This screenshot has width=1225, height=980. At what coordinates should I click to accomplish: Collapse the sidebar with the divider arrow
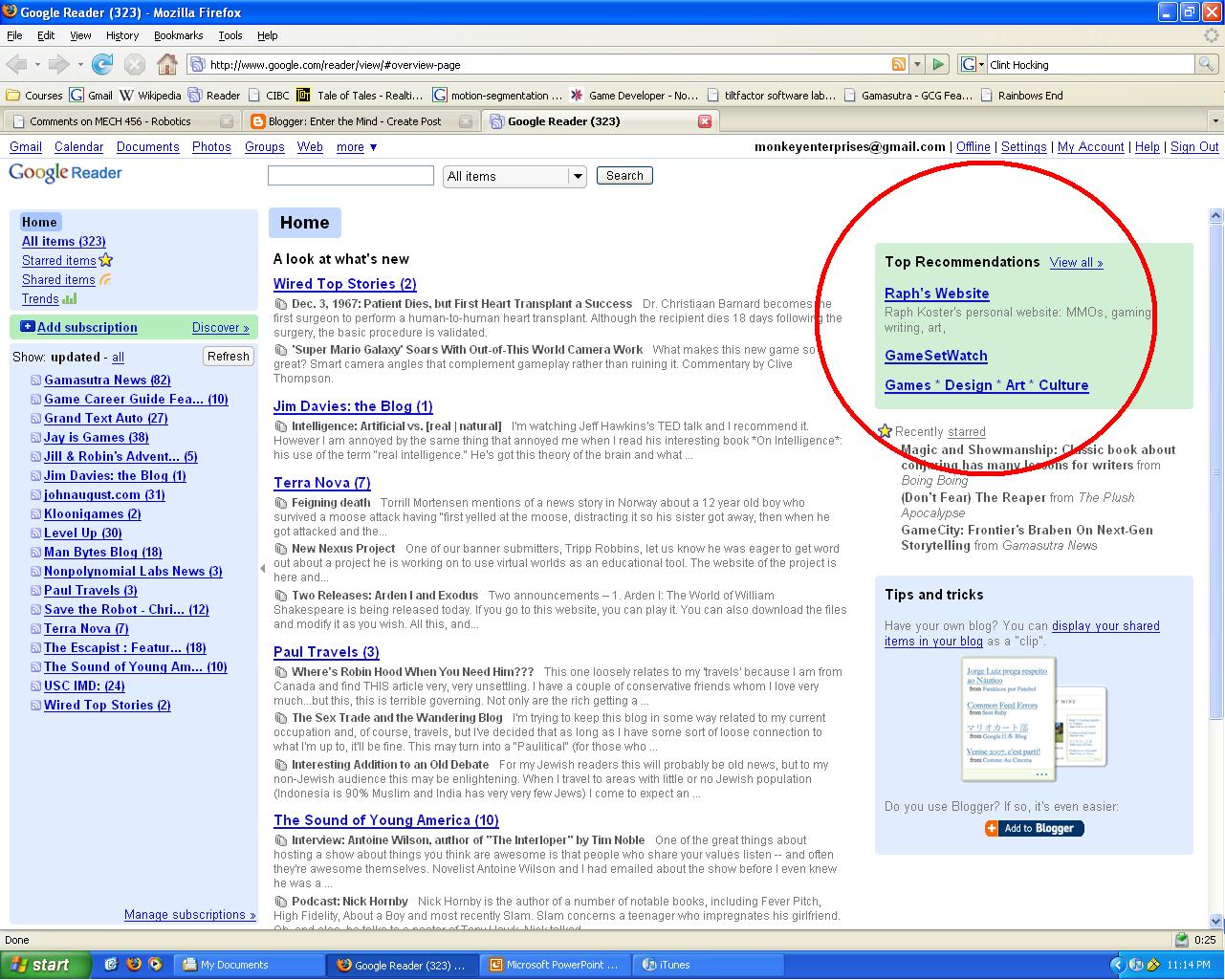point(263,569)
